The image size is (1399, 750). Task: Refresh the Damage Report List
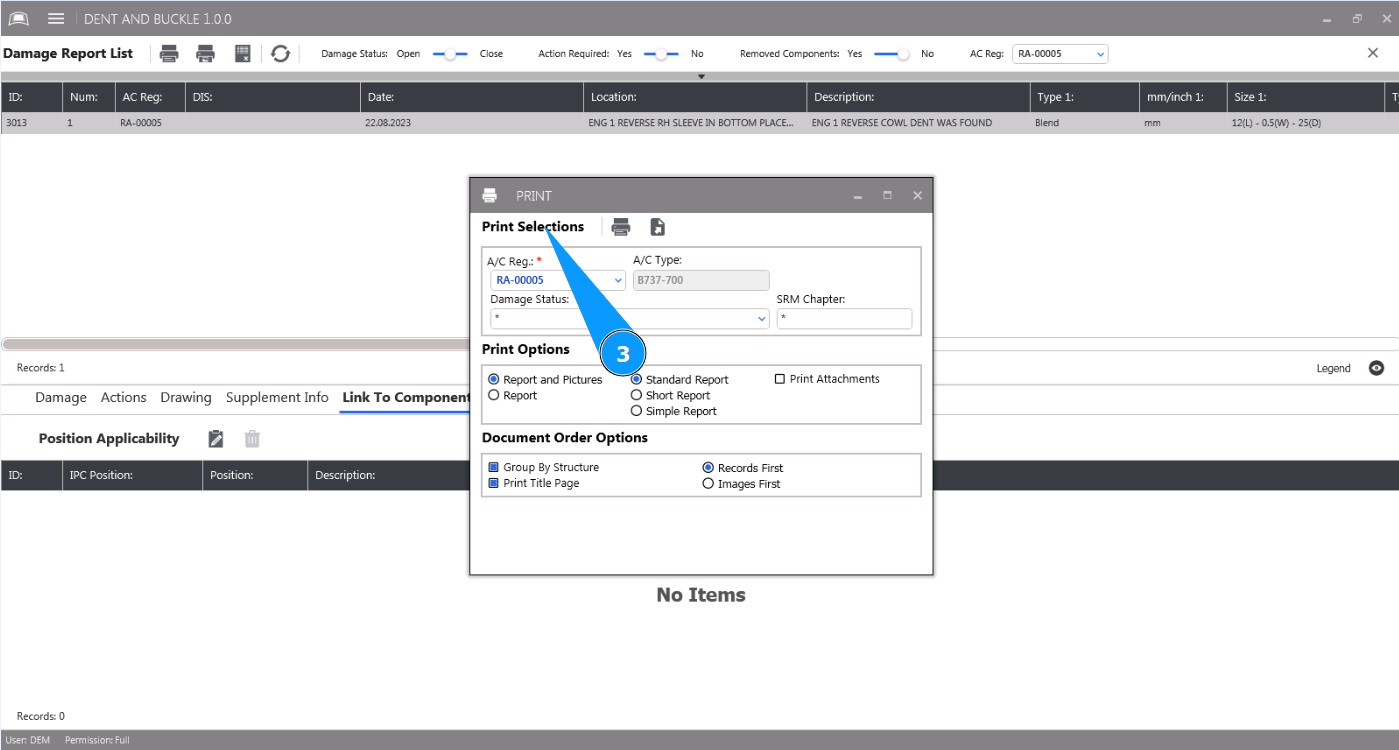(x=280, y=54)
